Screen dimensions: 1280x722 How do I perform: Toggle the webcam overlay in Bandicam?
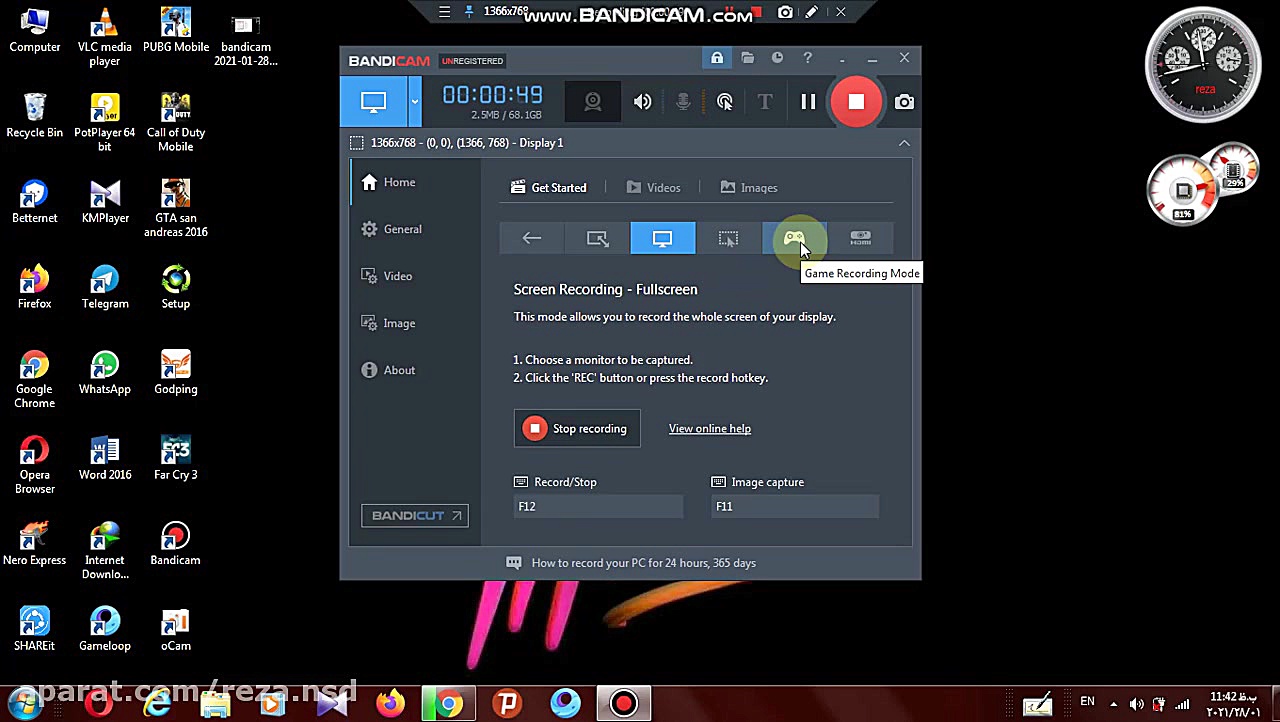click(593, 102)
